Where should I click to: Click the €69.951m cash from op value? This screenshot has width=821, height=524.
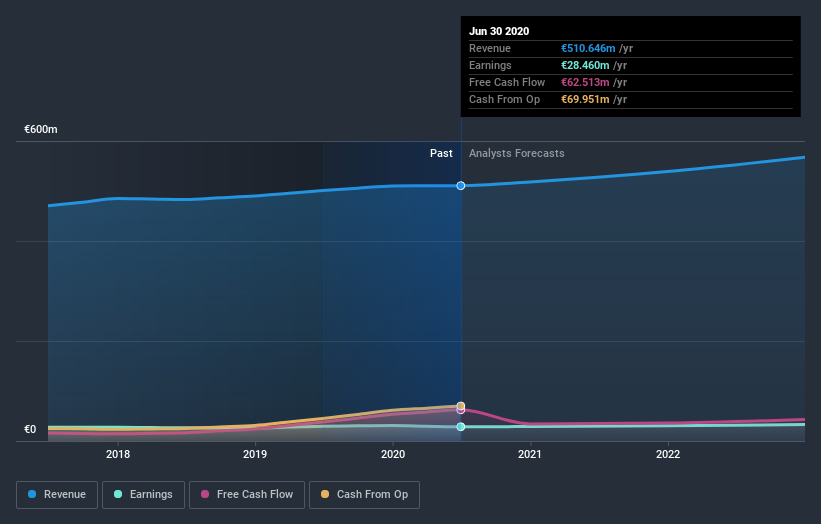tap(585, 99)
